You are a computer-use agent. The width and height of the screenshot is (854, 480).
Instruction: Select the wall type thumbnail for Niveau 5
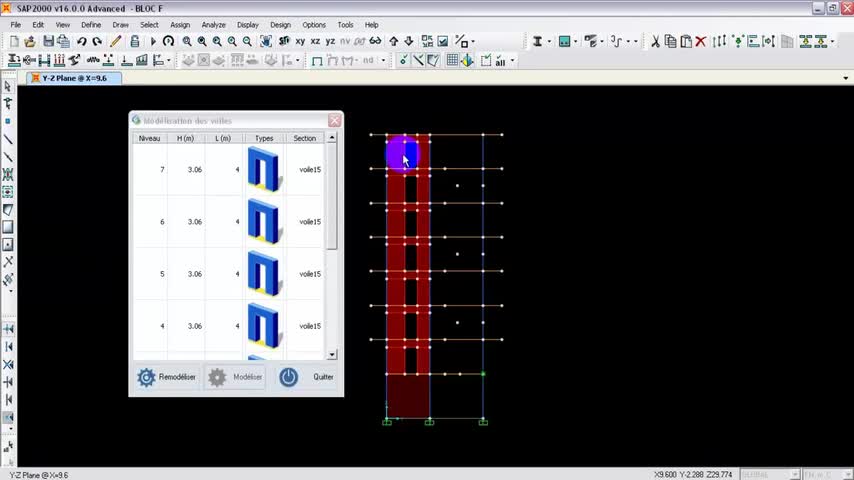tap(264, 274)
